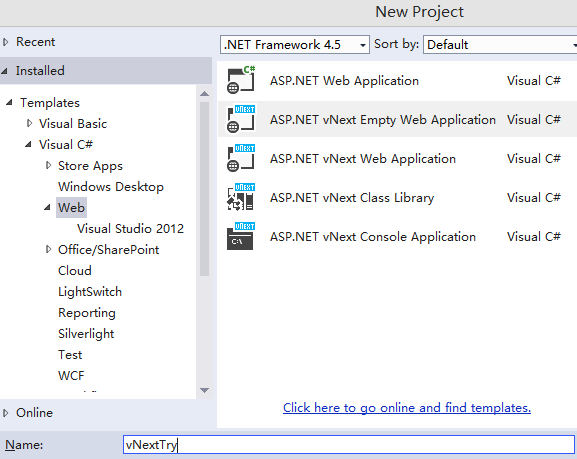Click the ASP.NET vNext Web Application icon

[241, 158]
